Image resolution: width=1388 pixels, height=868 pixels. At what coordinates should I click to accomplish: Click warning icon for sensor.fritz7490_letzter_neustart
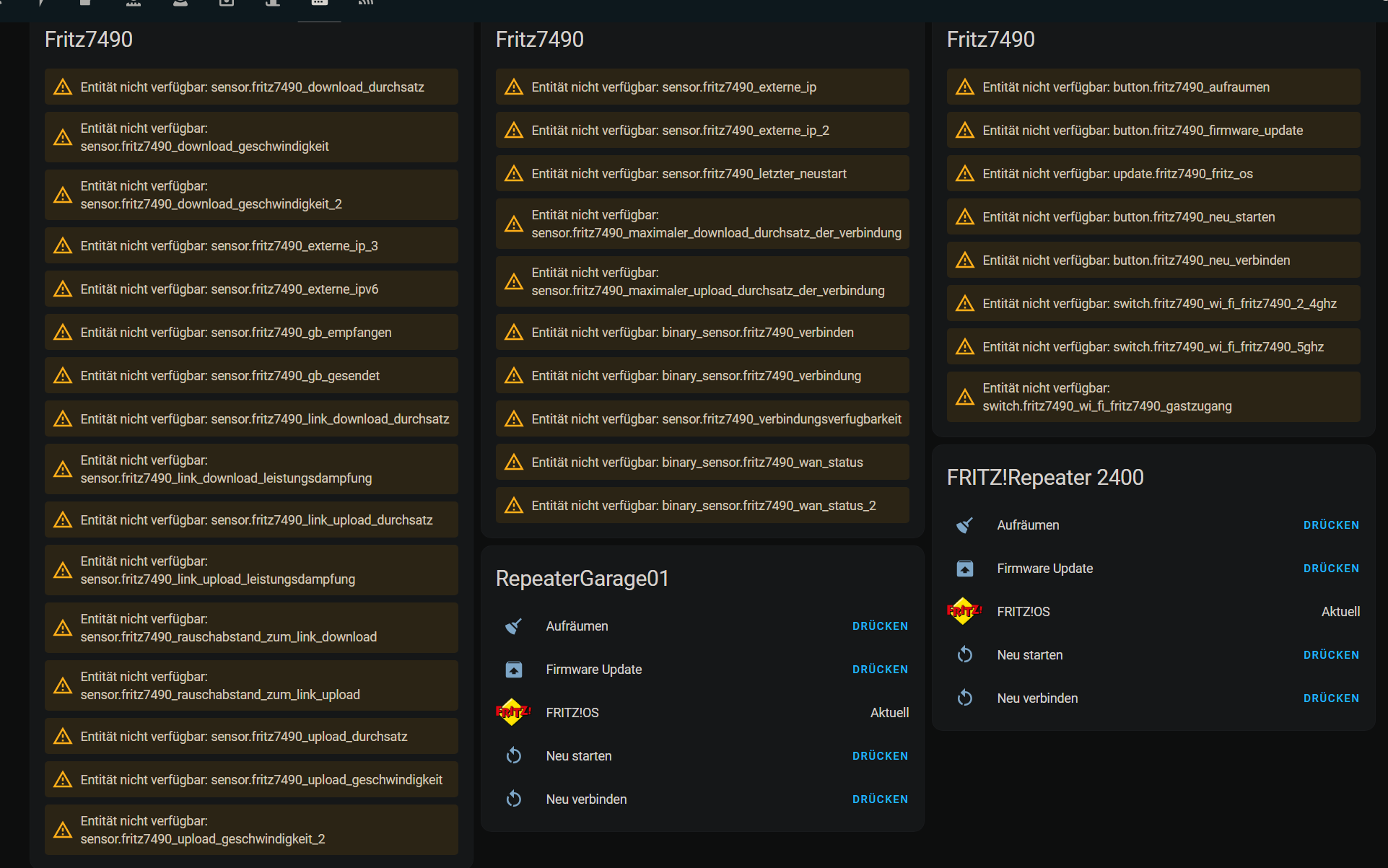(514, 174)
